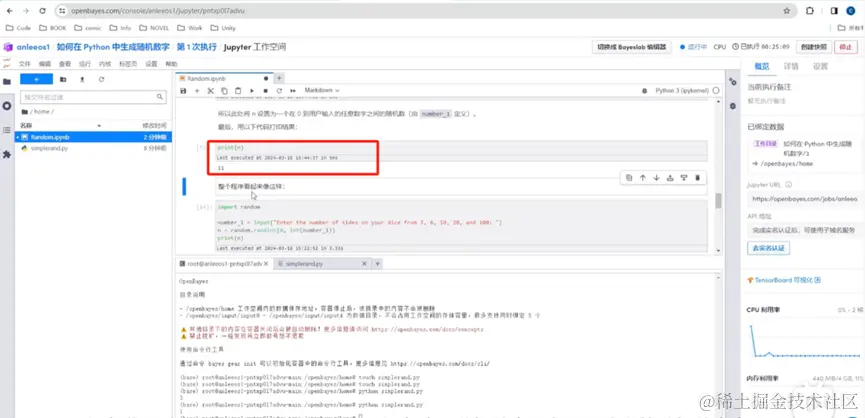Open the 帮助 menu
This screenshot has width=865, height=418.
click(172, 64)
